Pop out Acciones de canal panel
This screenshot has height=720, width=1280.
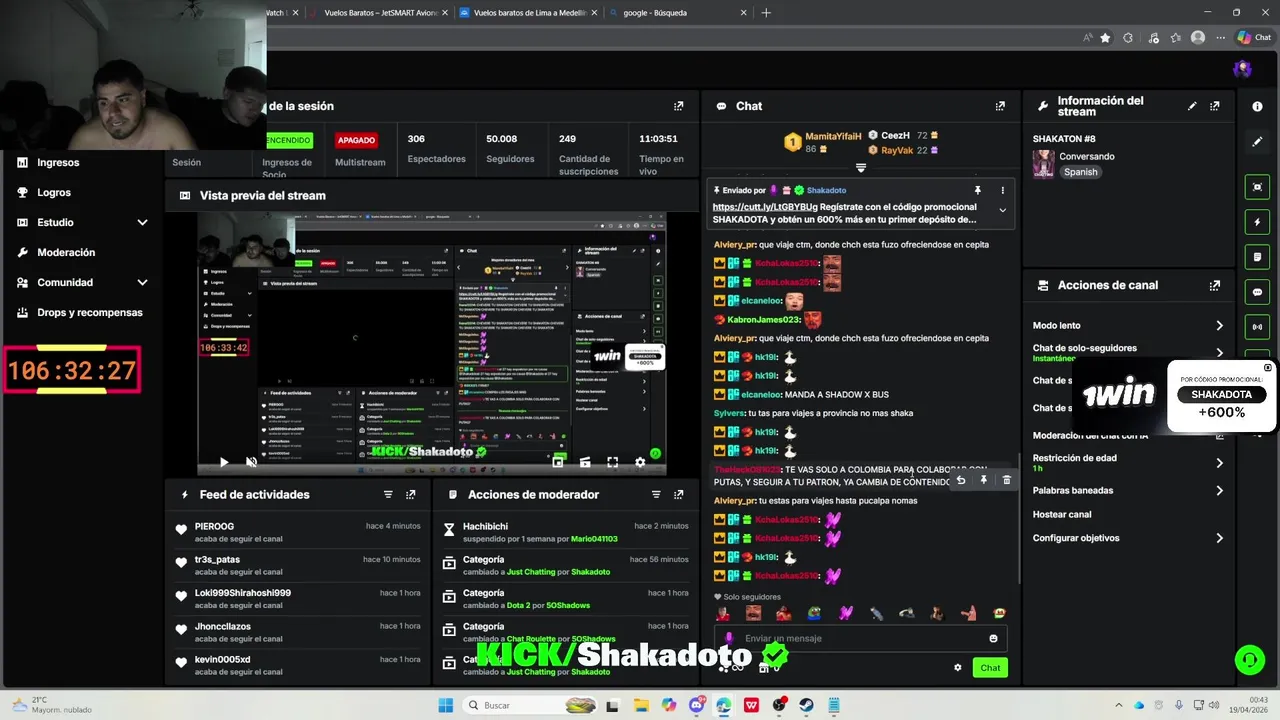1215,285
